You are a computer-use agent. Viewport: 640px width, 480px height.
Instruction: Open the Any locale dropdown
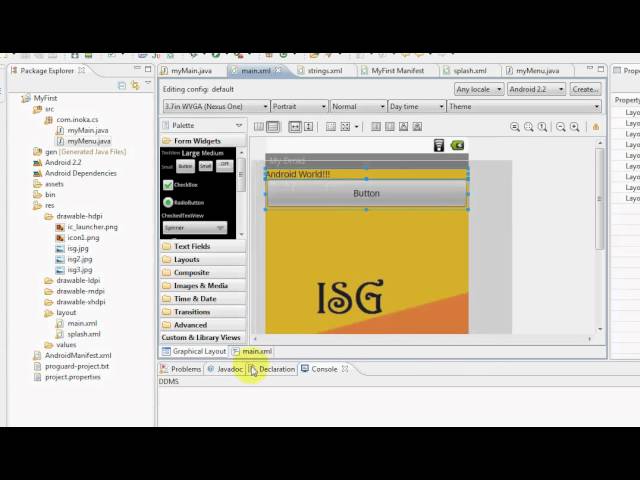click(x=479, y=89)
